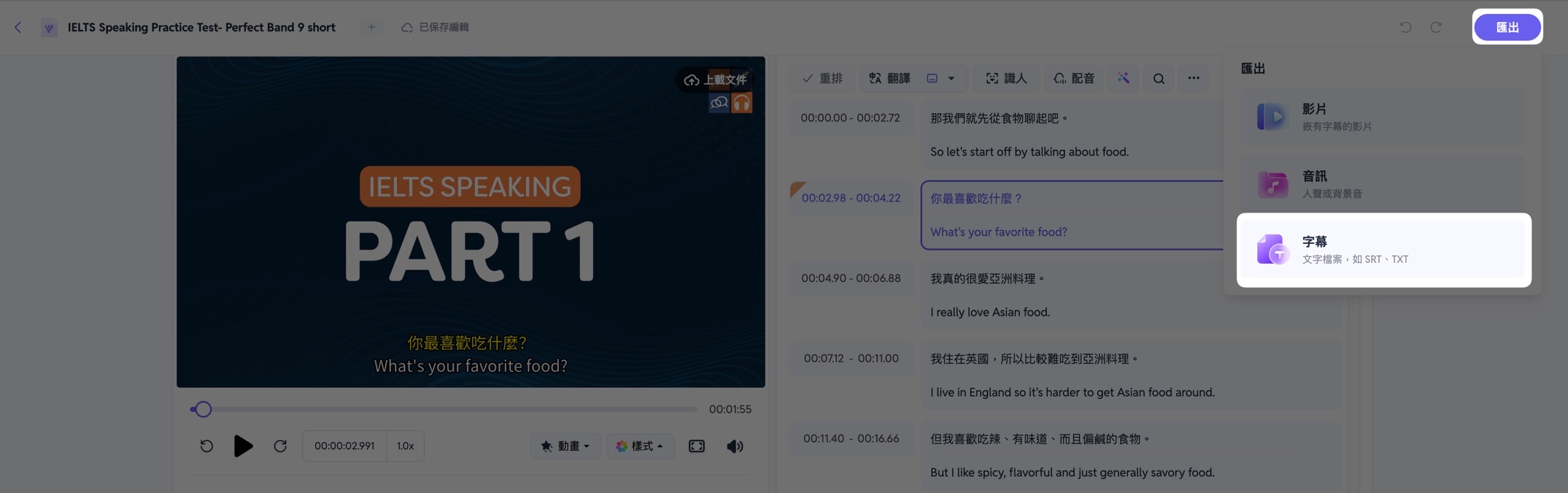The width and height of the screenshot is (1568, 493).
Task: Click Chinese line 我真的很愛亞洲料理
Action: 987,279
